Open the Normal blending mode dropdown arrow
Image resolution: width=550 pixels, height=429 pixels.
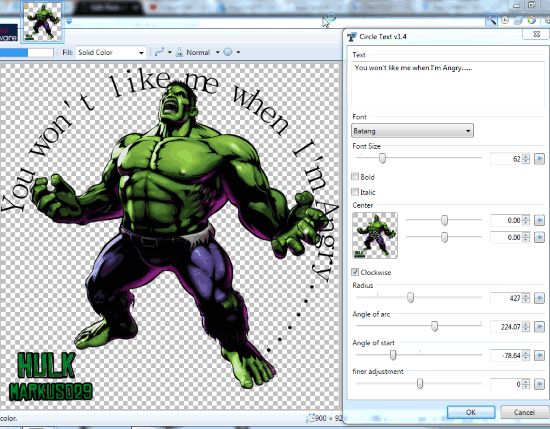tap(217, 52)
